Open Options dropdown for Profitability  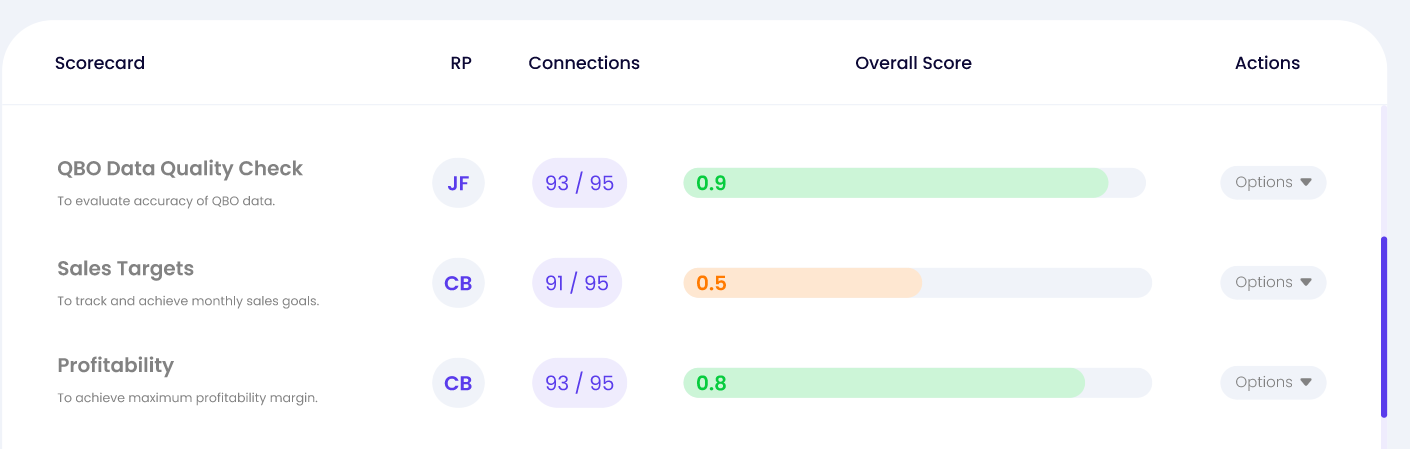click(x=1273, y=382)
